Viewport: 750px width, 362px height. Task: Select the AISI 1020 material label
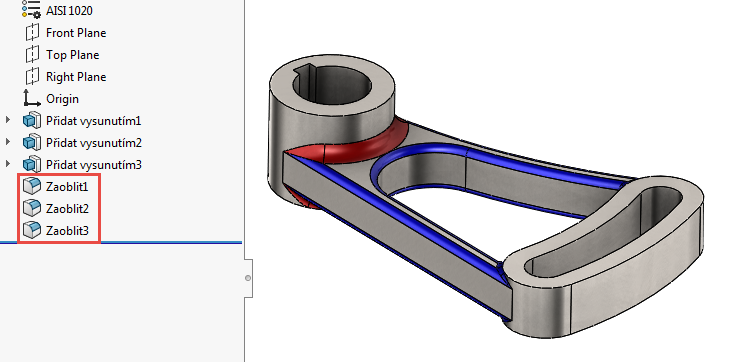click(69, 11)
